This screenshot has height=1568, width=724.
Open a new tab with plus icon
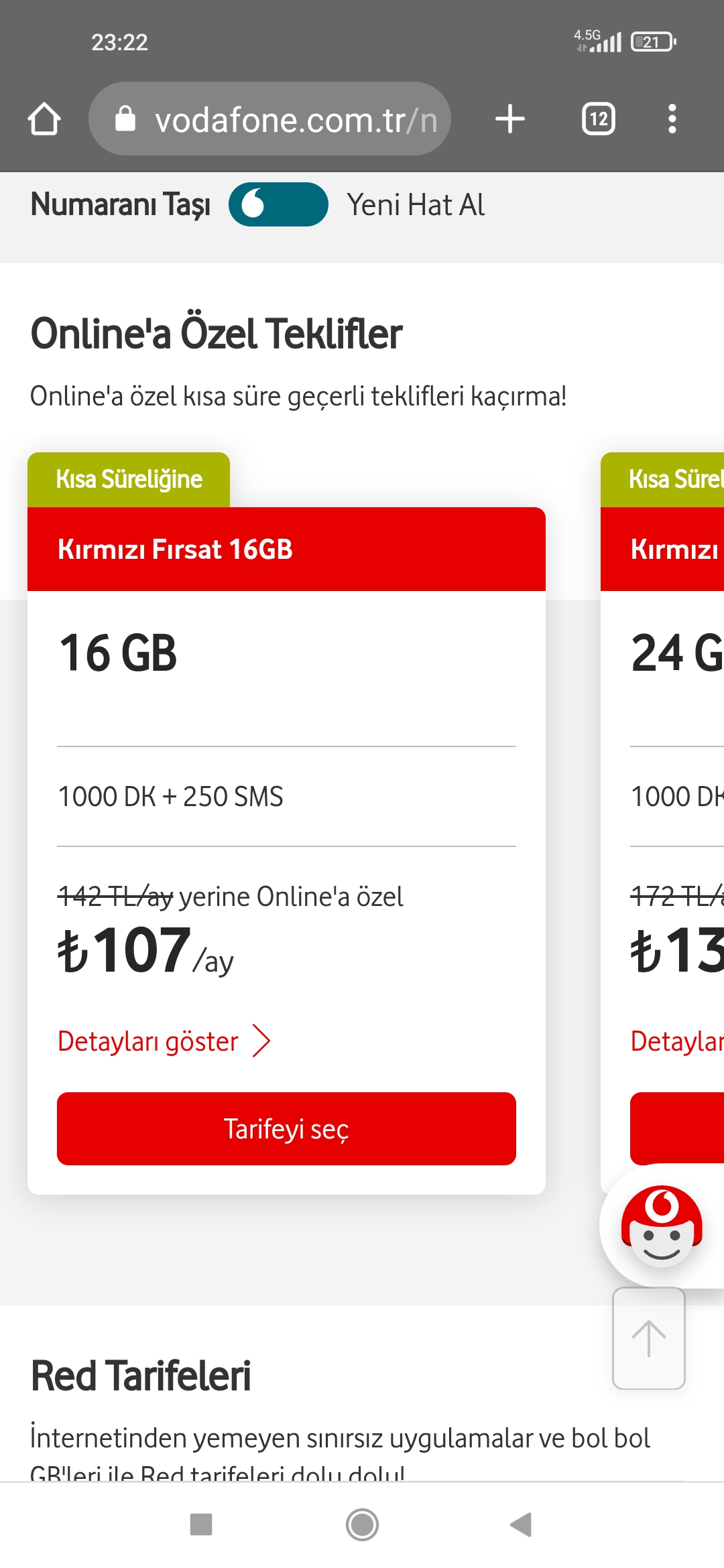(510, 119)
